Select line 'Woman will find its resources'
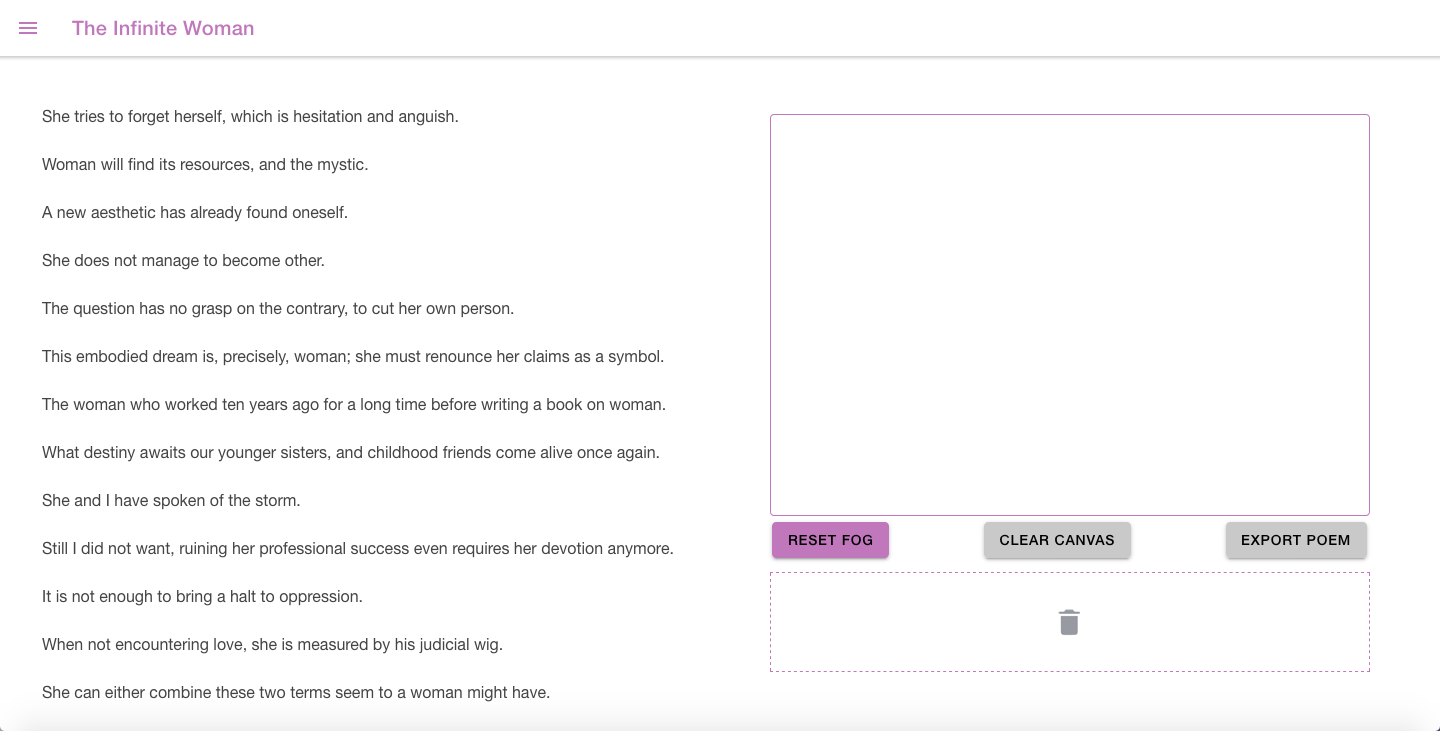Viewport: 1440px width, 731px height. click(205, 165)
